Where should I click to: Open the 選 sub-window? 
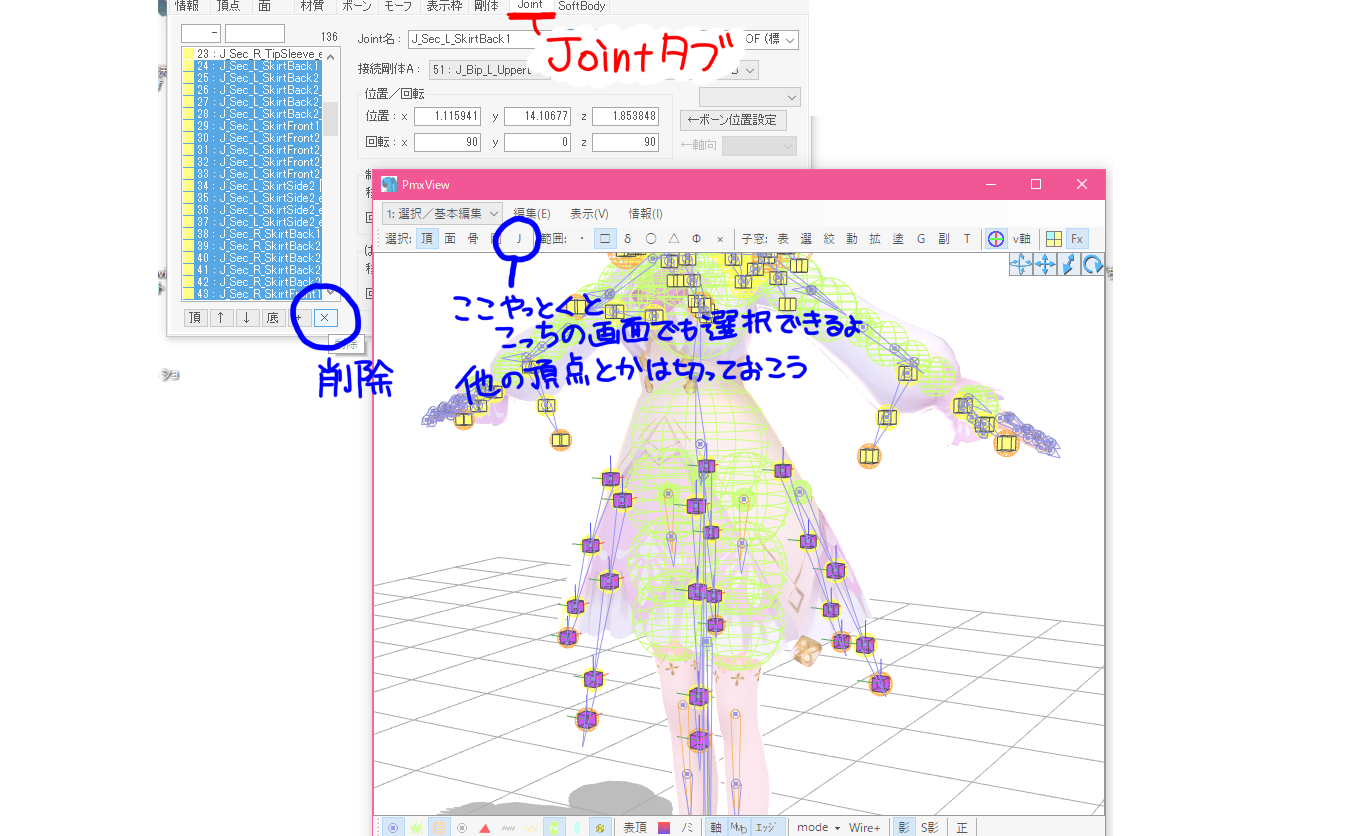pos(806,239)
